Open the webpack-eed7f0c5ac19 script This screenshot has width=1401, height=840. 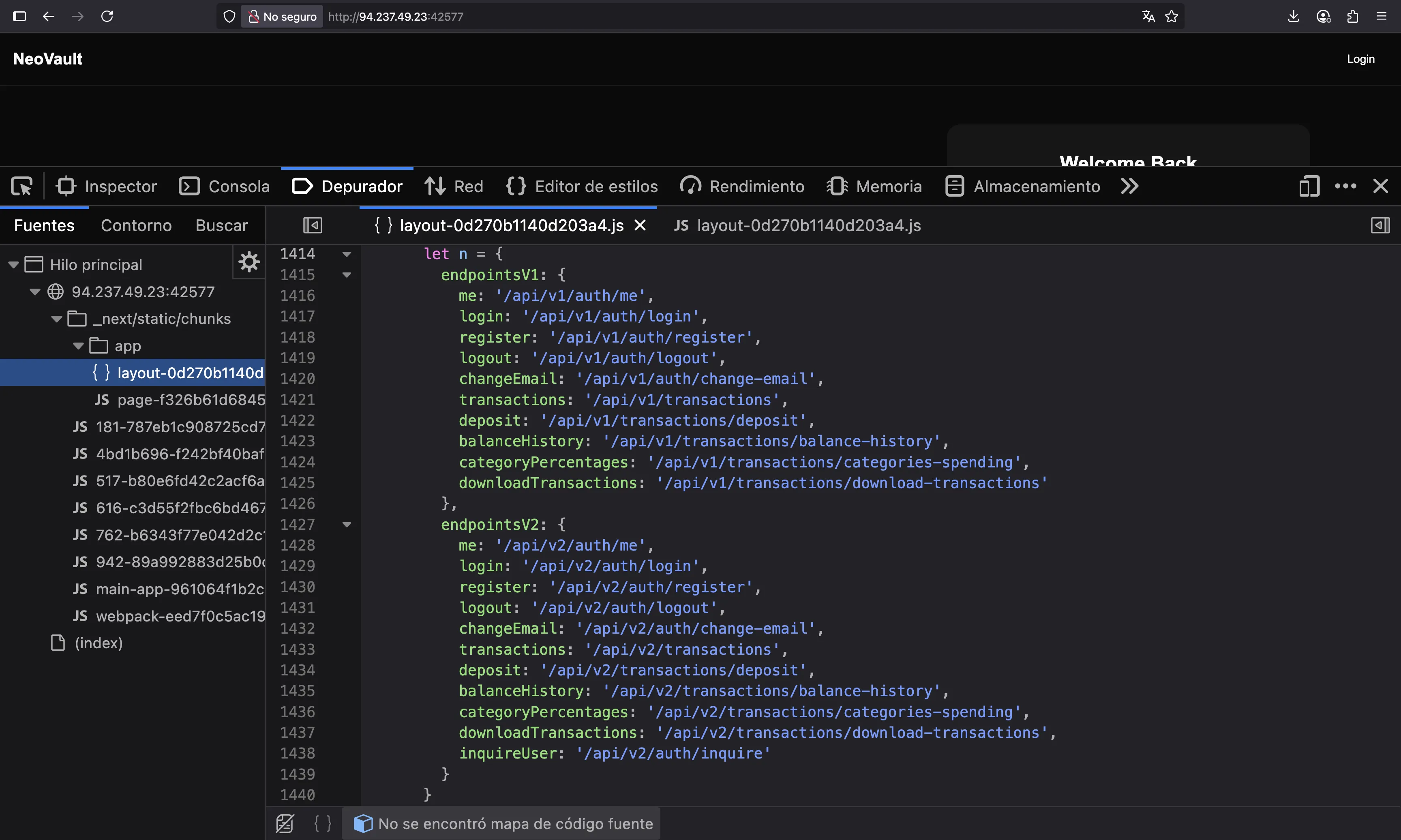tap(169, 616)
